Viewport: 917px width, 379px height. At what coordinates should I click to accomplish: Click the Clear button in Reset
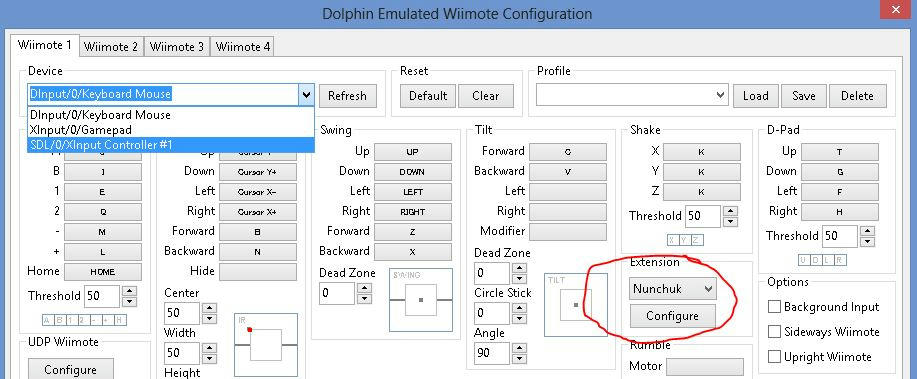[485, 96]
